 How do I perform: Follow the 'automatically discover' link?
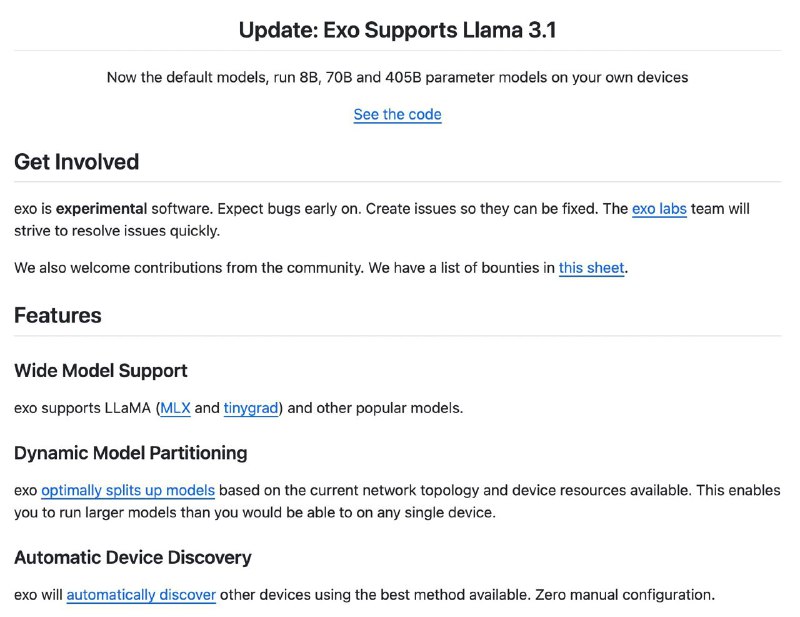coord(141,595)
